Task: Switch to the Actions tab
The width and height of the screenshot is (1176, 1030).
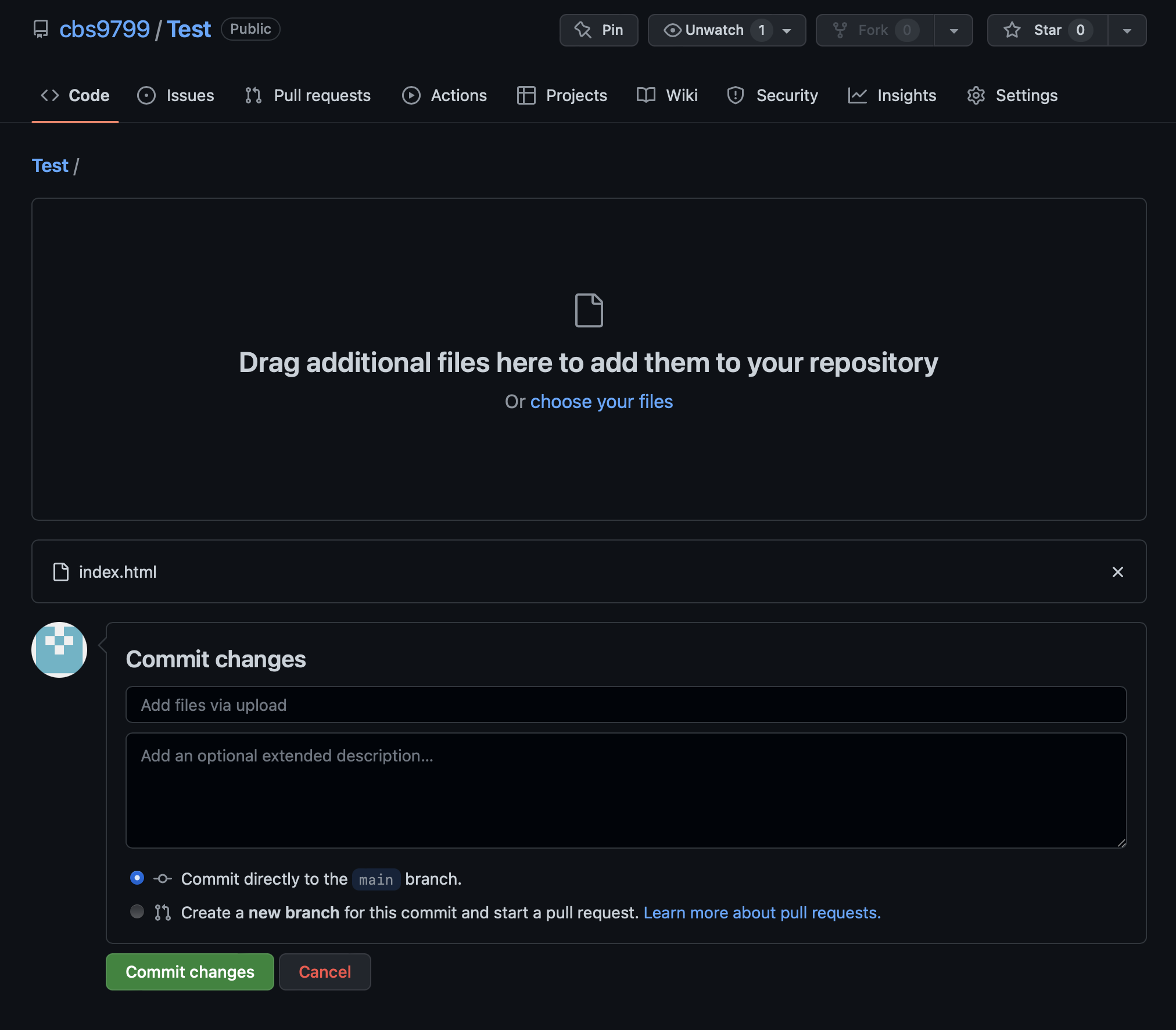Action: point(444,95)
